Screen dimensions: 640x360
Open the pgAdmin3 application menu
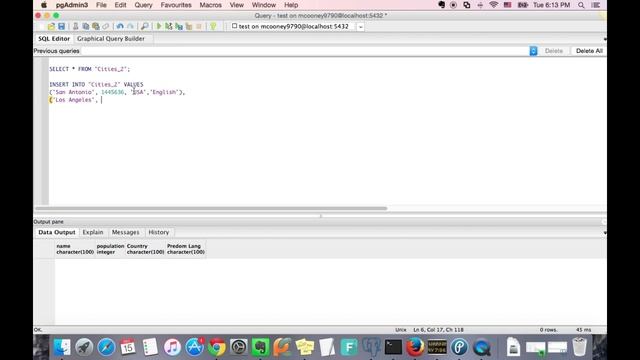[72, 5]
